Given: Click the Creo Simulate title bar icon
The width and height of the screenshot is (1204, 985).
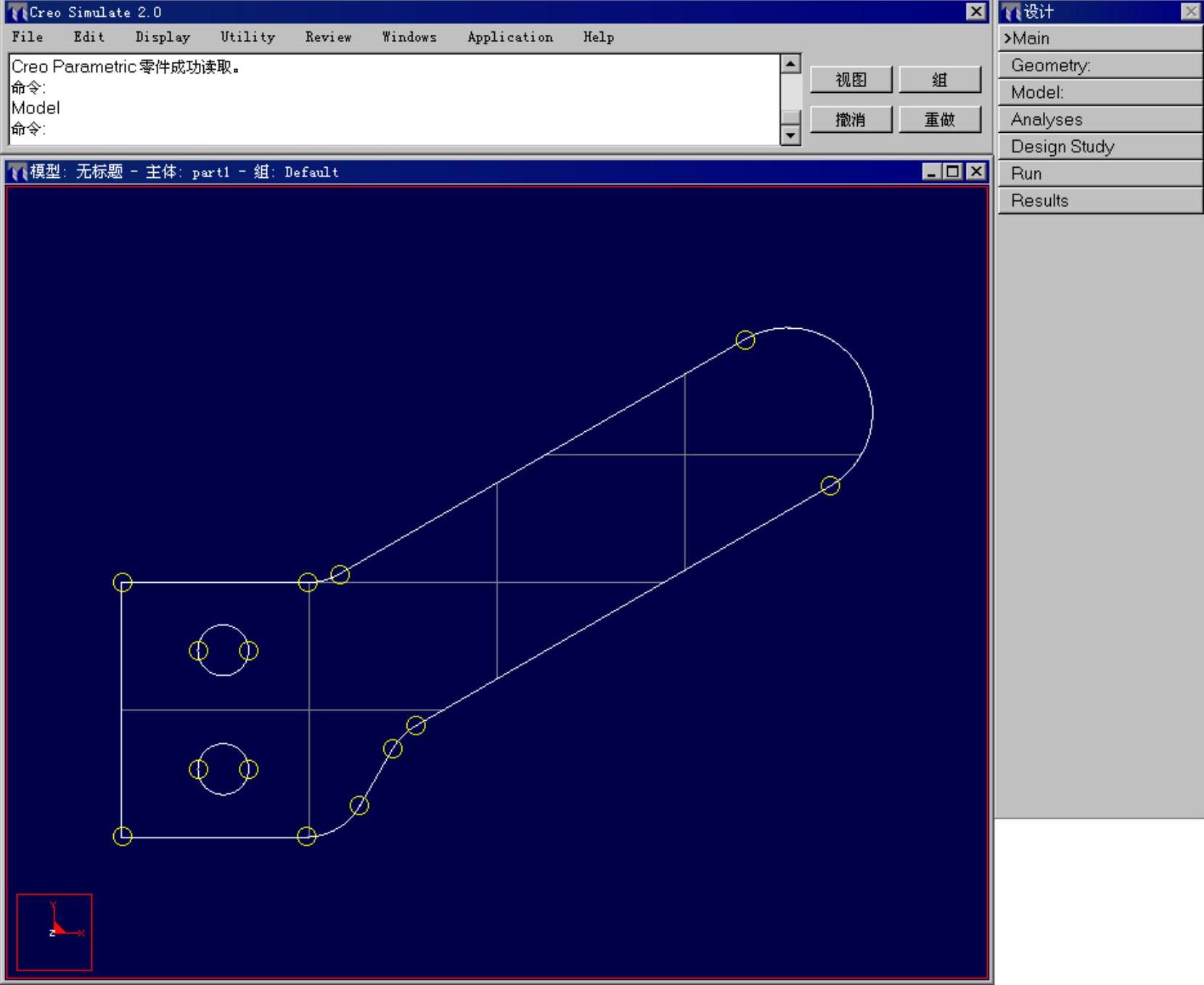Looking at the screenshot, I should 17,12.
